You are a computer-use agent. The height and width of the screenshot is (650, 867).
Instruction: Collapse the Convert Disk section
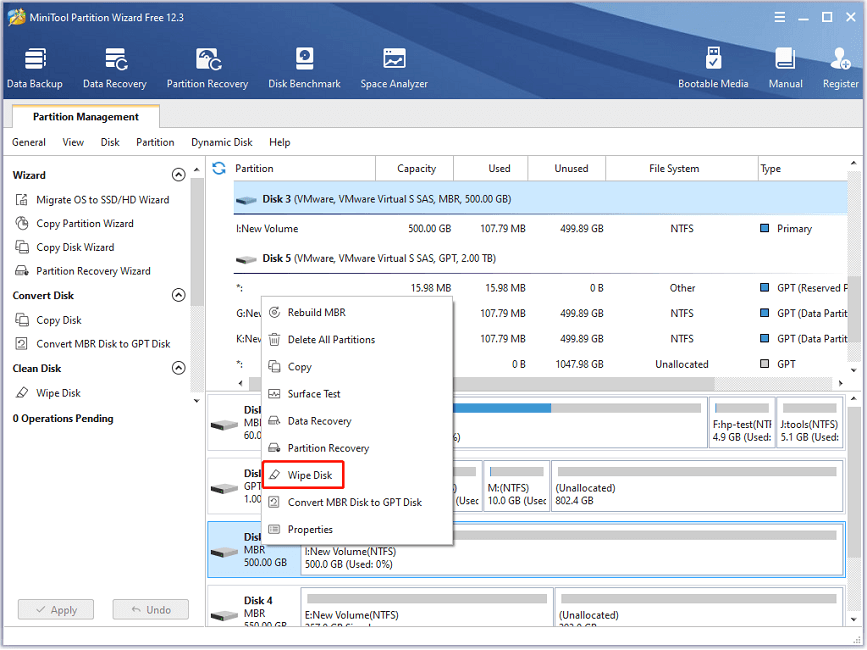click(x=178, y=295)
